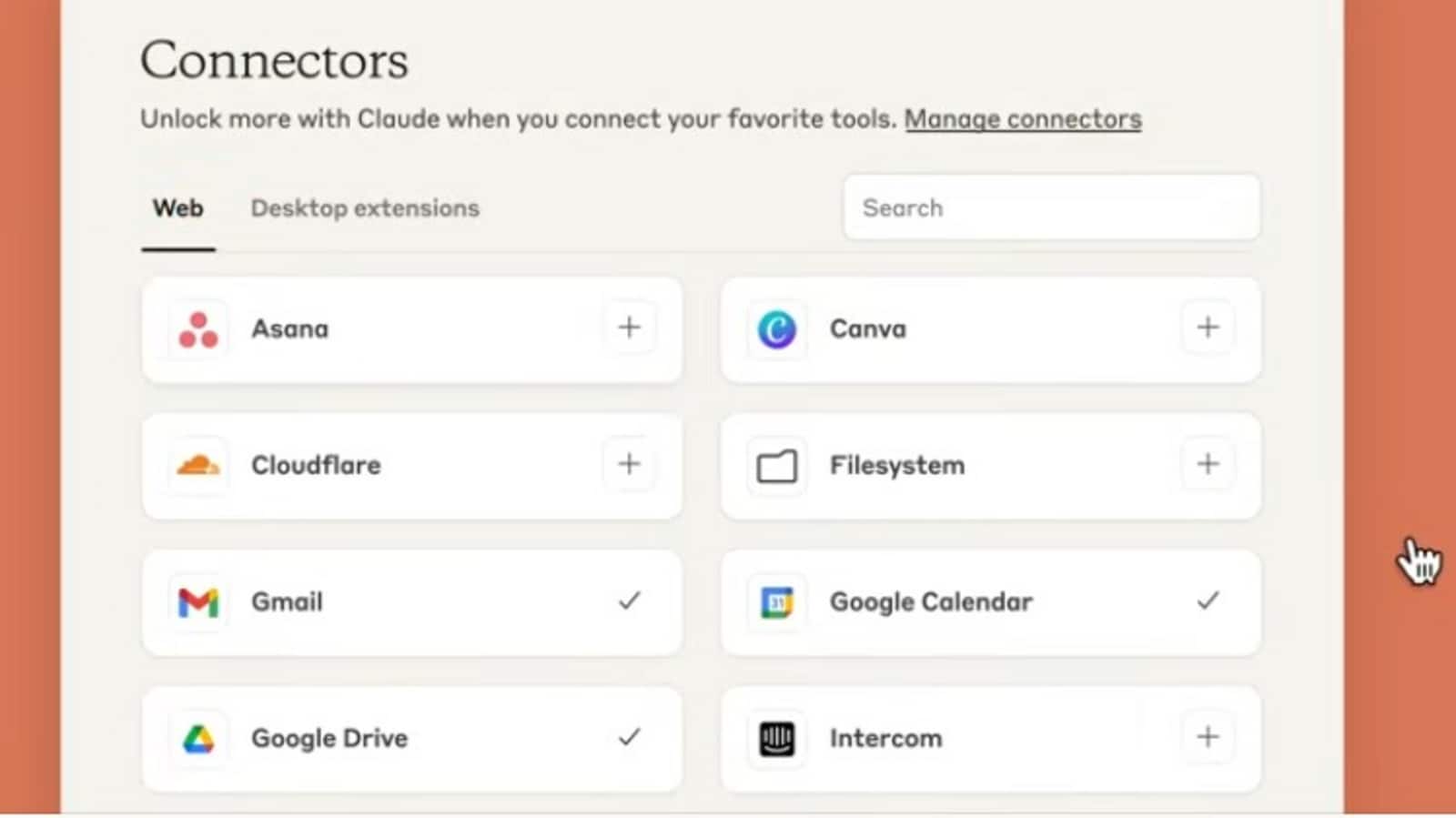The image size is (1456, 818).
Task: Add the Filesystem connector
Action: [1208, 463]
